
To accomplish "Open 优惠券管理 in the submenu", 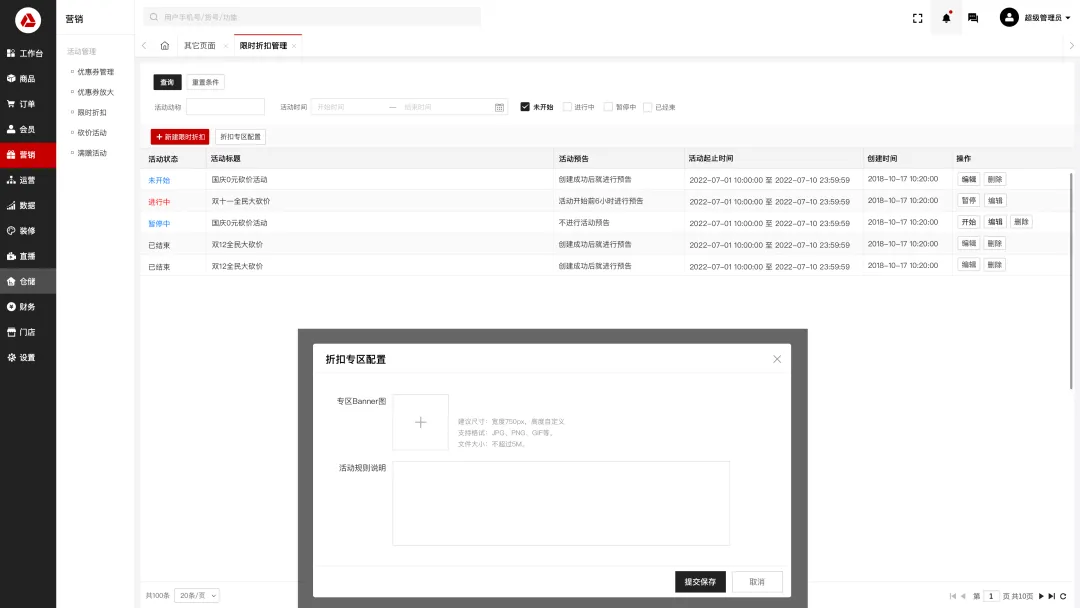I will click(96, 72).
